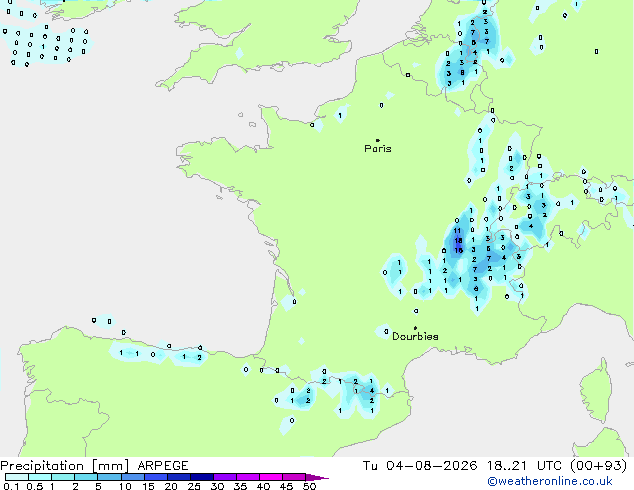
Task: Click the 11 precipitation value in eastern France
Action: click(457, 231)
